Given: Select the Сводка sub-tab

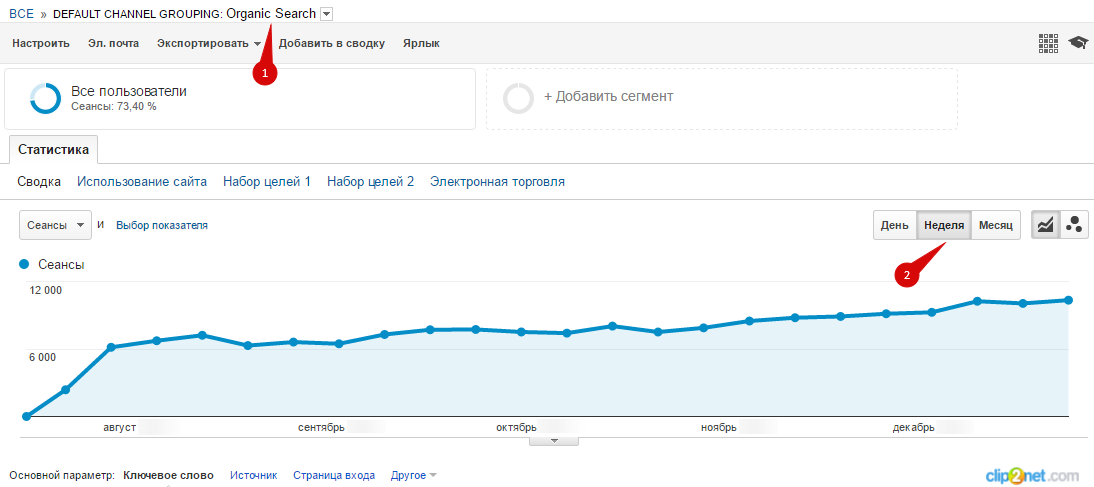Looking at the screenshot, I should (39, 181).
